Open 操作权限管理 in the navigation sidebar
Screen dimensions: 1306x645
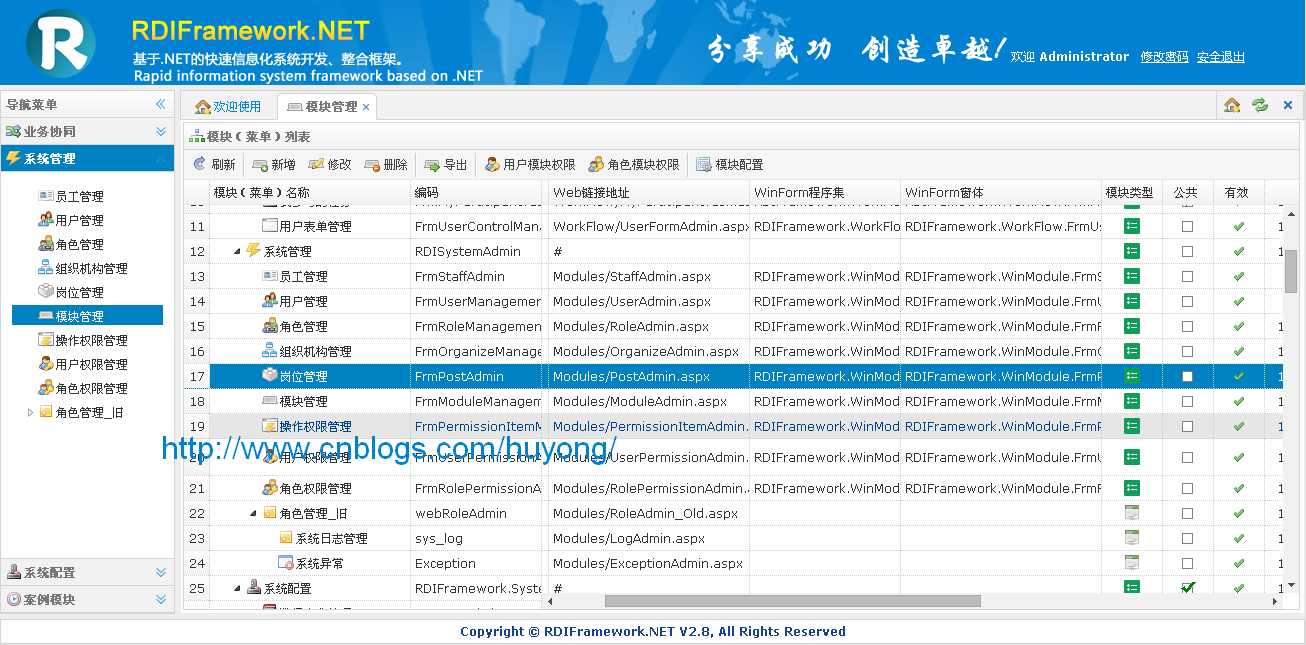pos(83,340)
